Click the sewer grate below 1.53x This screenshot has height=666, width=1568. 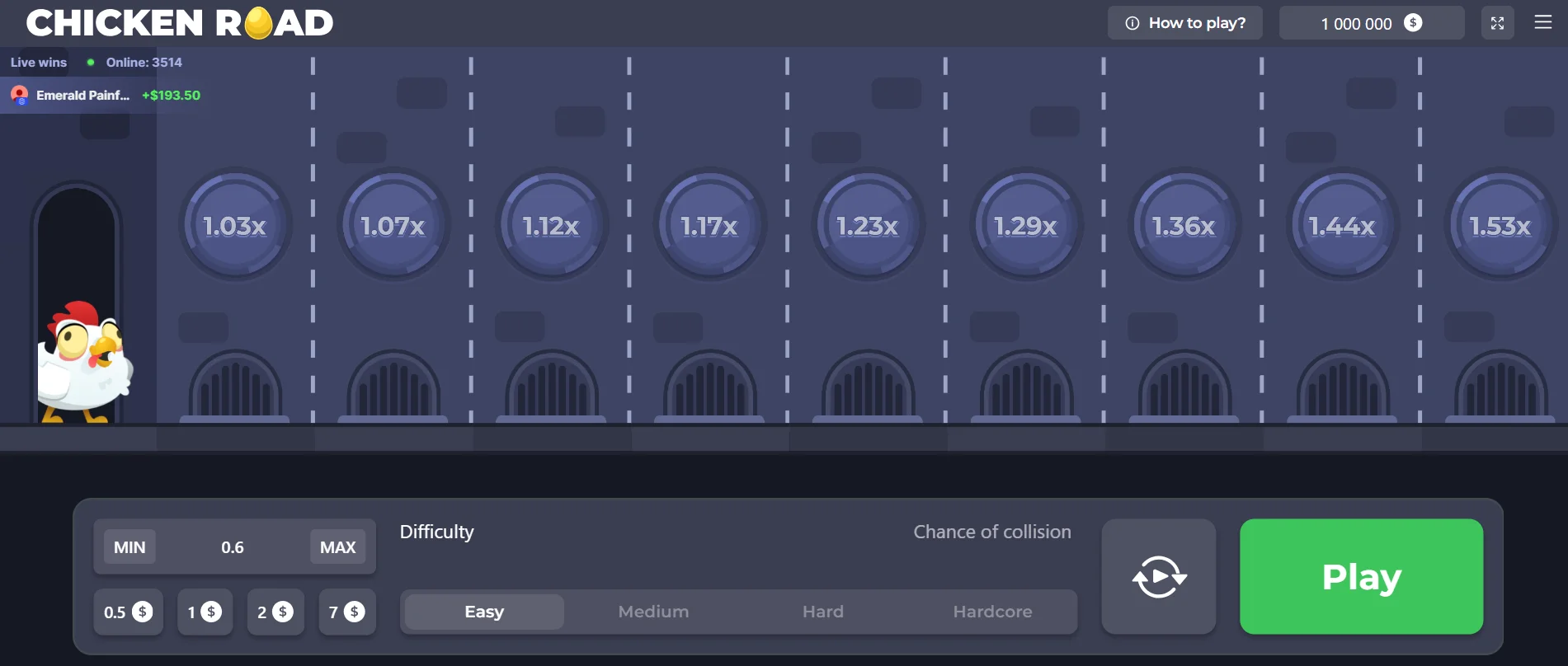(1501, 386)
